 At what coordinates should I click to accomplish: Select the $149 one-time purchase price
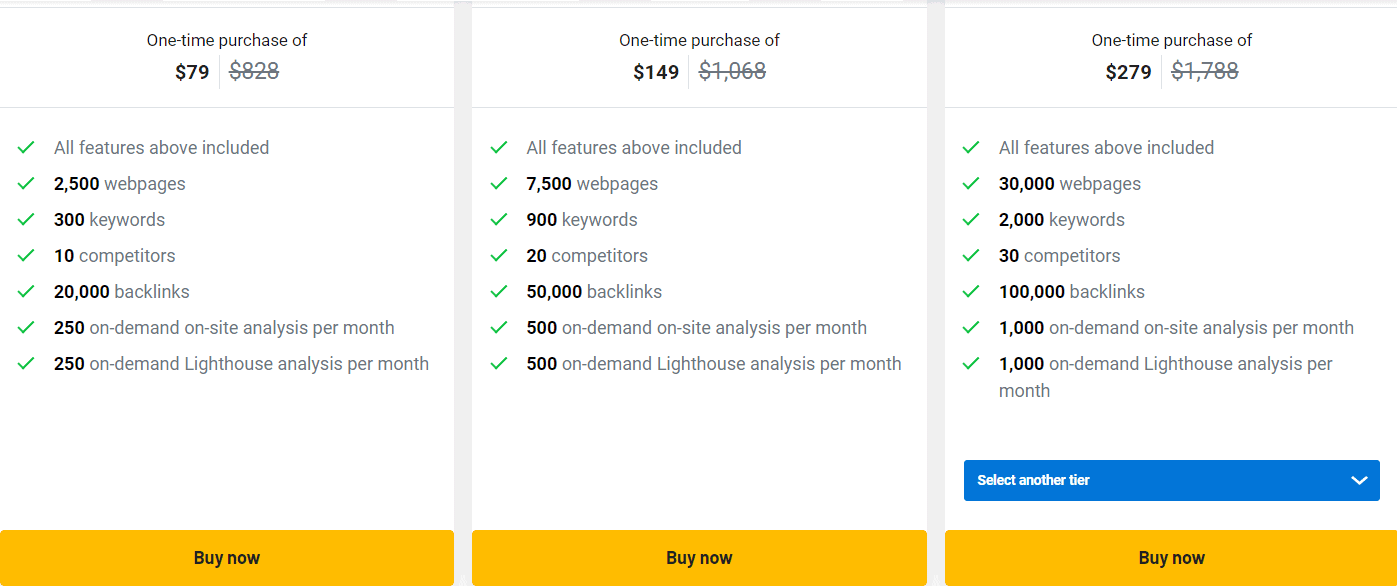656,71
